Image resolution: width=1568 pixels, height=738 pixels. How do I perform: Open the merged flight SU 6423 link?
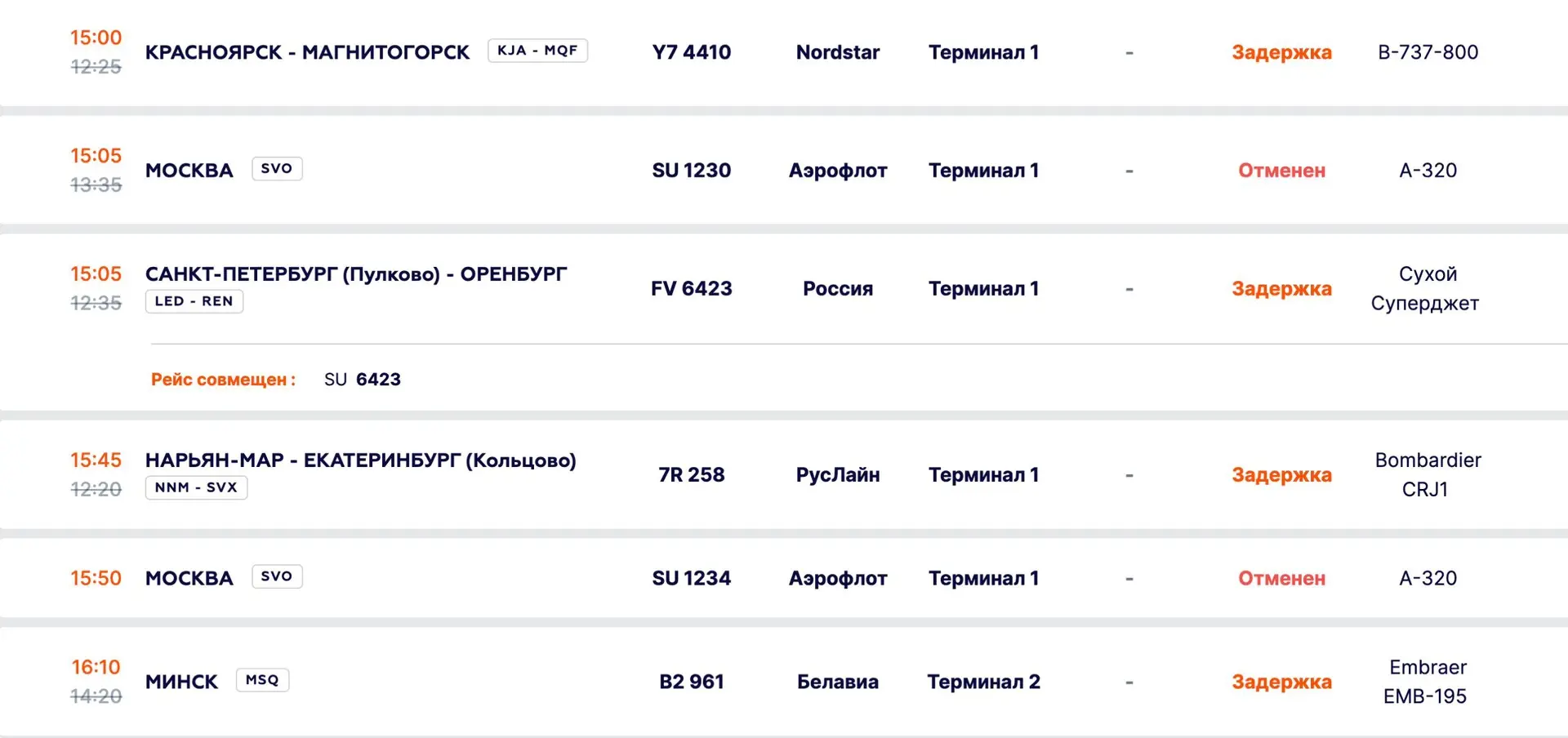pos(362,380)
